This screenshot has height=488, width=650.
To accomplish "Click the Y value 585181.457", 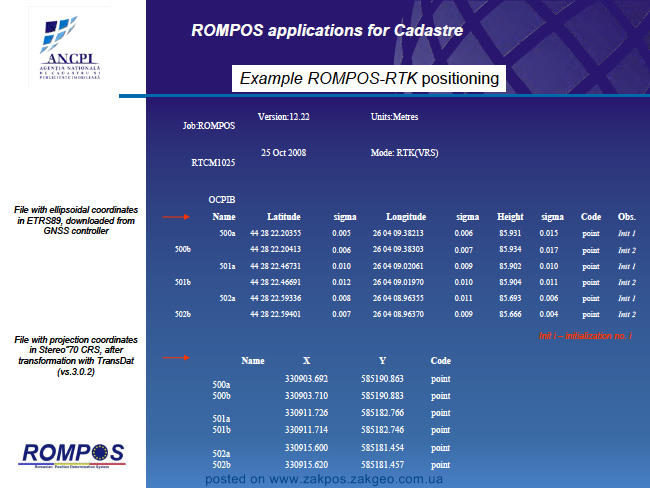I will point(382,465).
